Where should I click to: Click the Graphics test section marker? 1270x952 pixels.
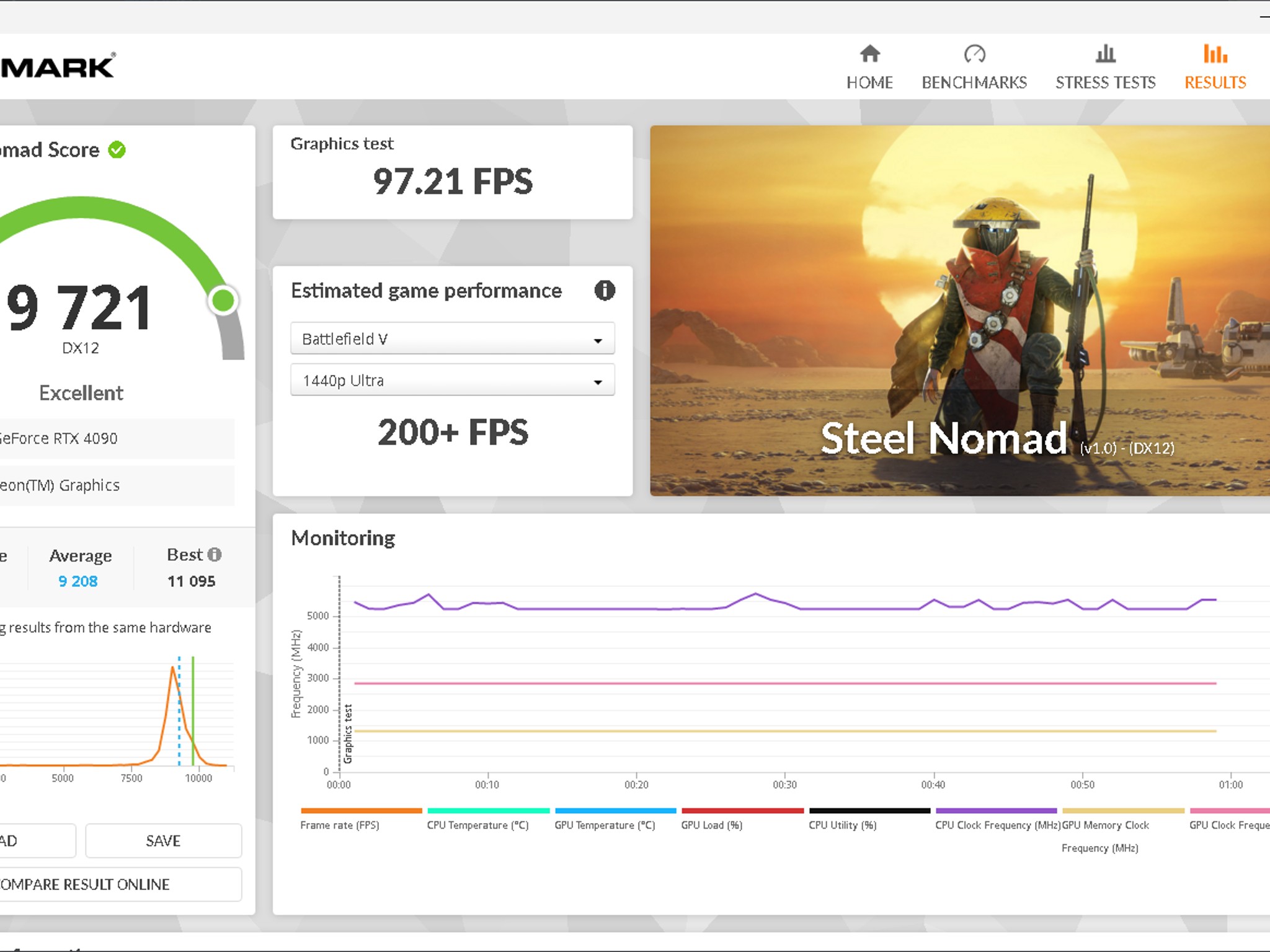click(x=348, y=733)
